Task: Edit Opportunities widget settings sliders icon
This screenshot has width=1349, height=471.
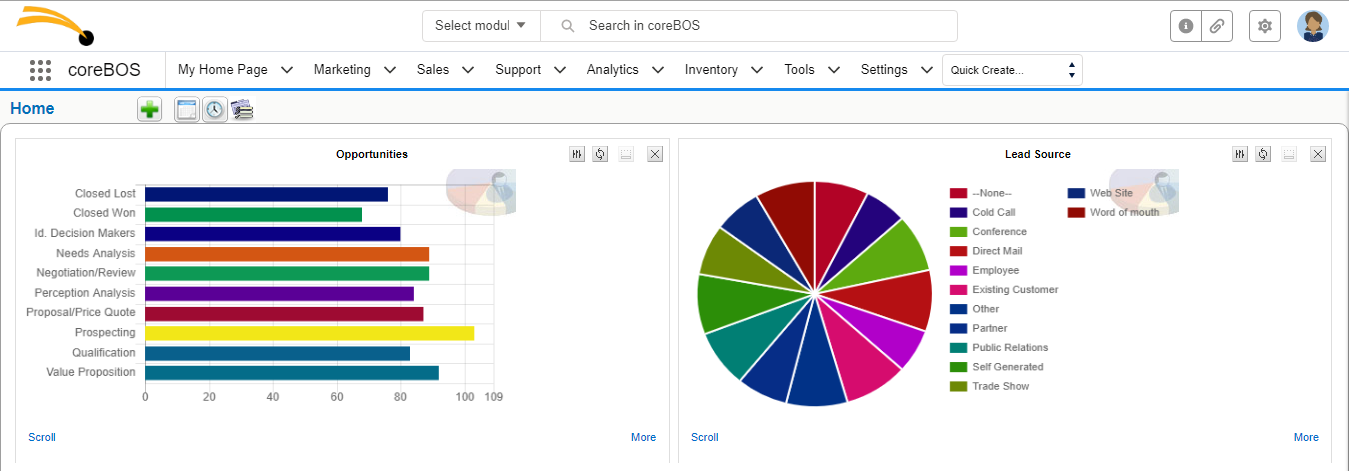Action: pyautogui.click(x=577, y=154)
